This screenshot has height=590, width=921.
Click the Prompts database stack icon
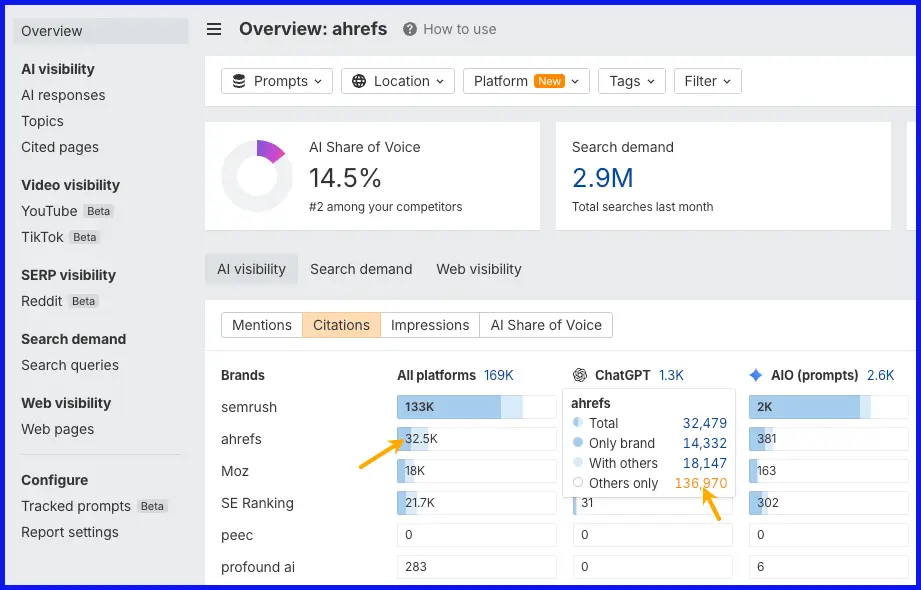coord(239,81)
